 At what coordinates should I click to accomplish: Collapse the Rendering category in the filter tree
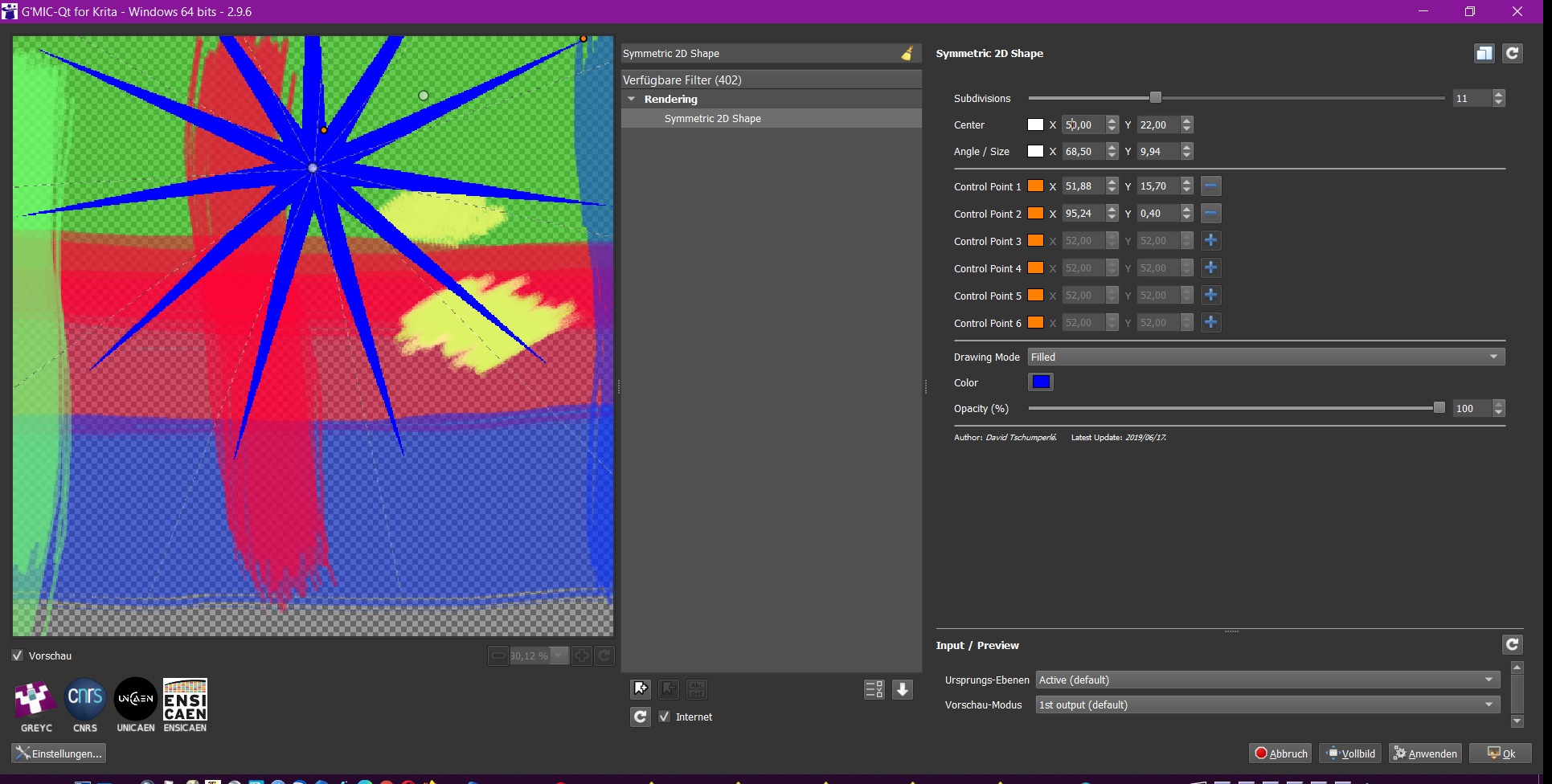click(632, 99)
